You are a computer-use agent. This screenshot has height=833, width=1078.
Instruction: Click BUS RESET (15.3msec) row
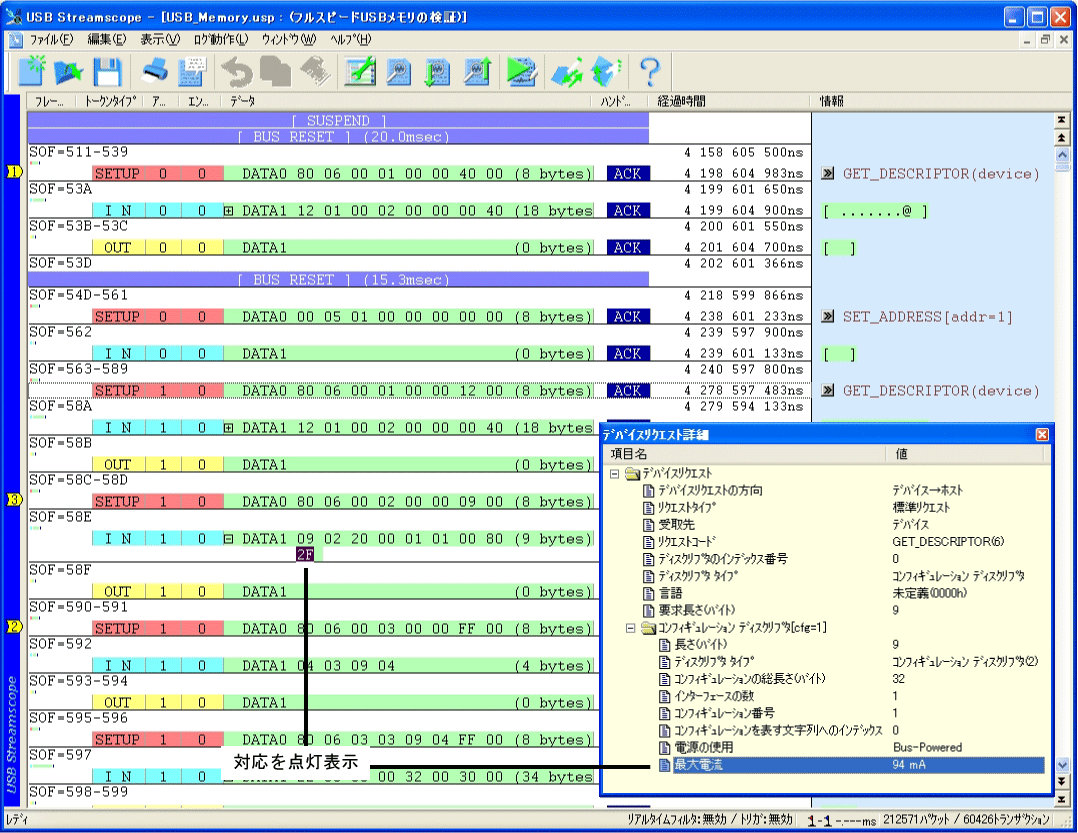click(x=338, y=280)
